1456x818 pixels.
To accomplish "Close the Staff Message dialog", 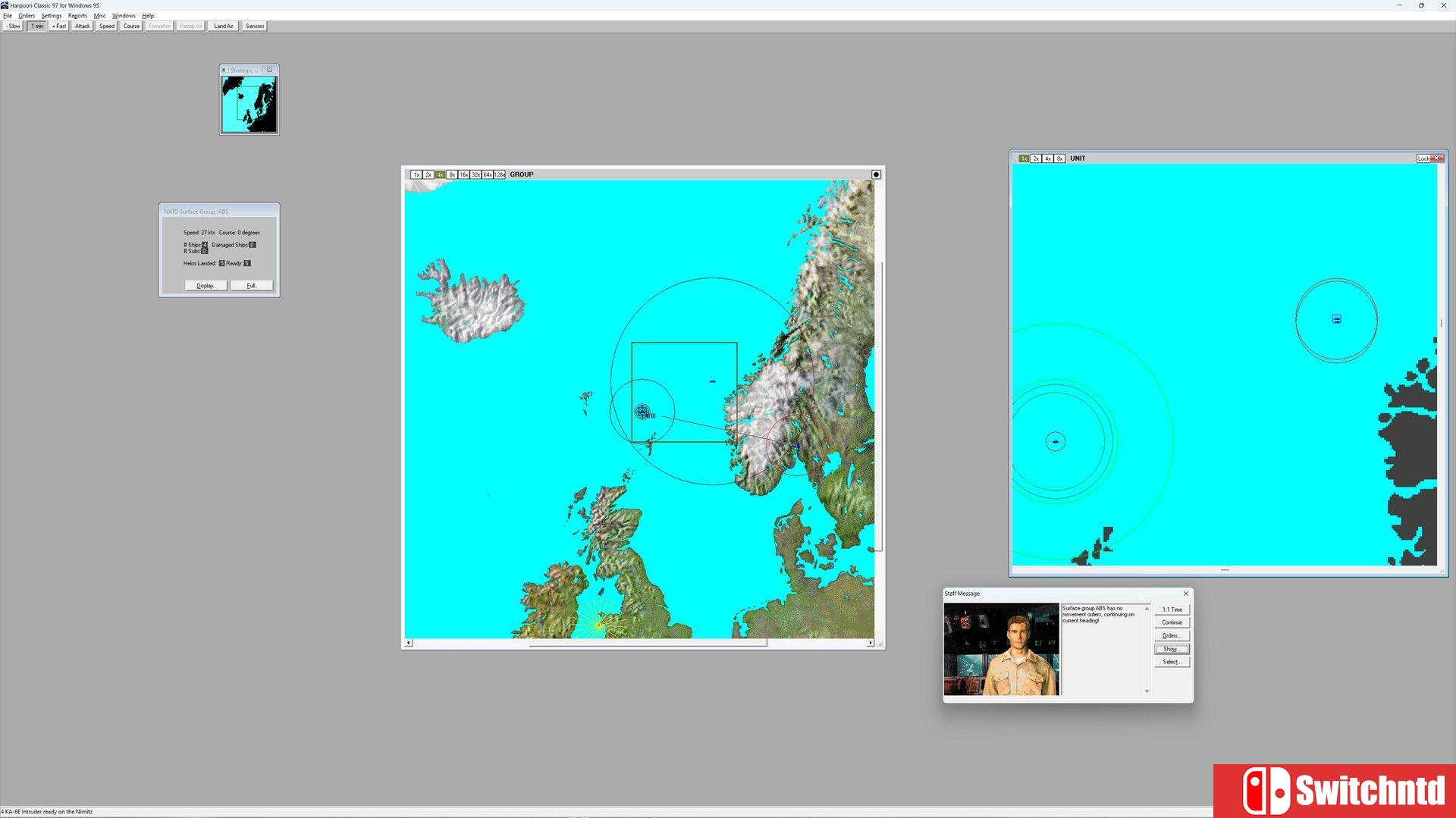I will tap(1186, 594).
